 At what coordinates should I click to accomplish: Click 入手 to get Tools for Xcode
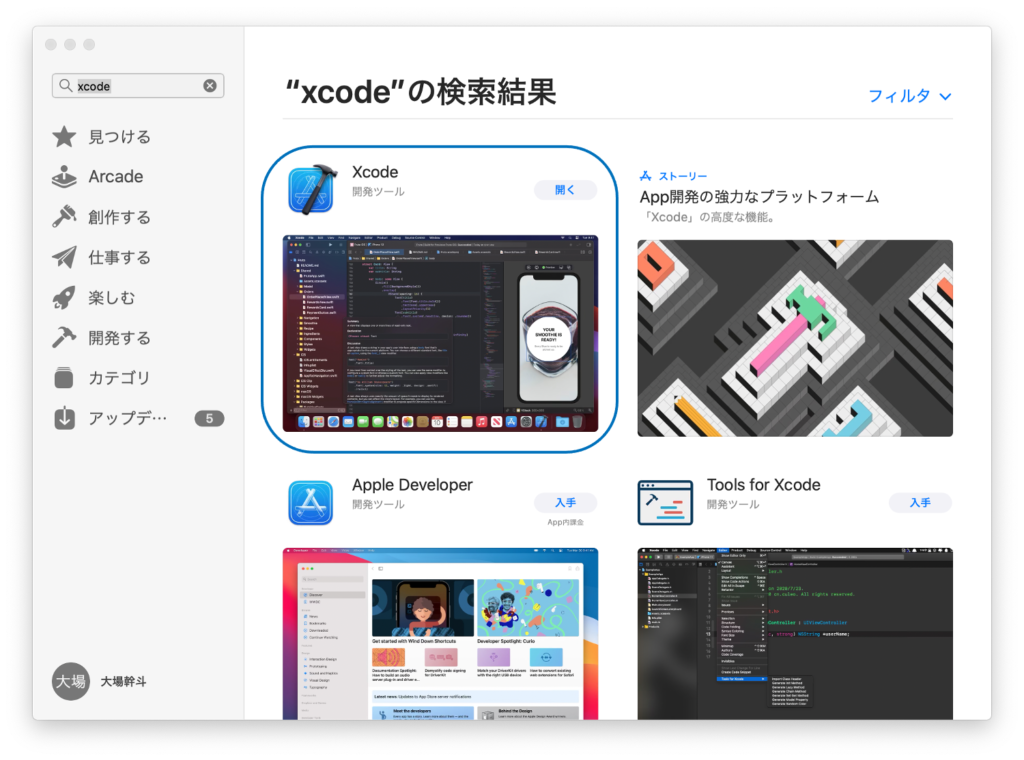(920, 503)
